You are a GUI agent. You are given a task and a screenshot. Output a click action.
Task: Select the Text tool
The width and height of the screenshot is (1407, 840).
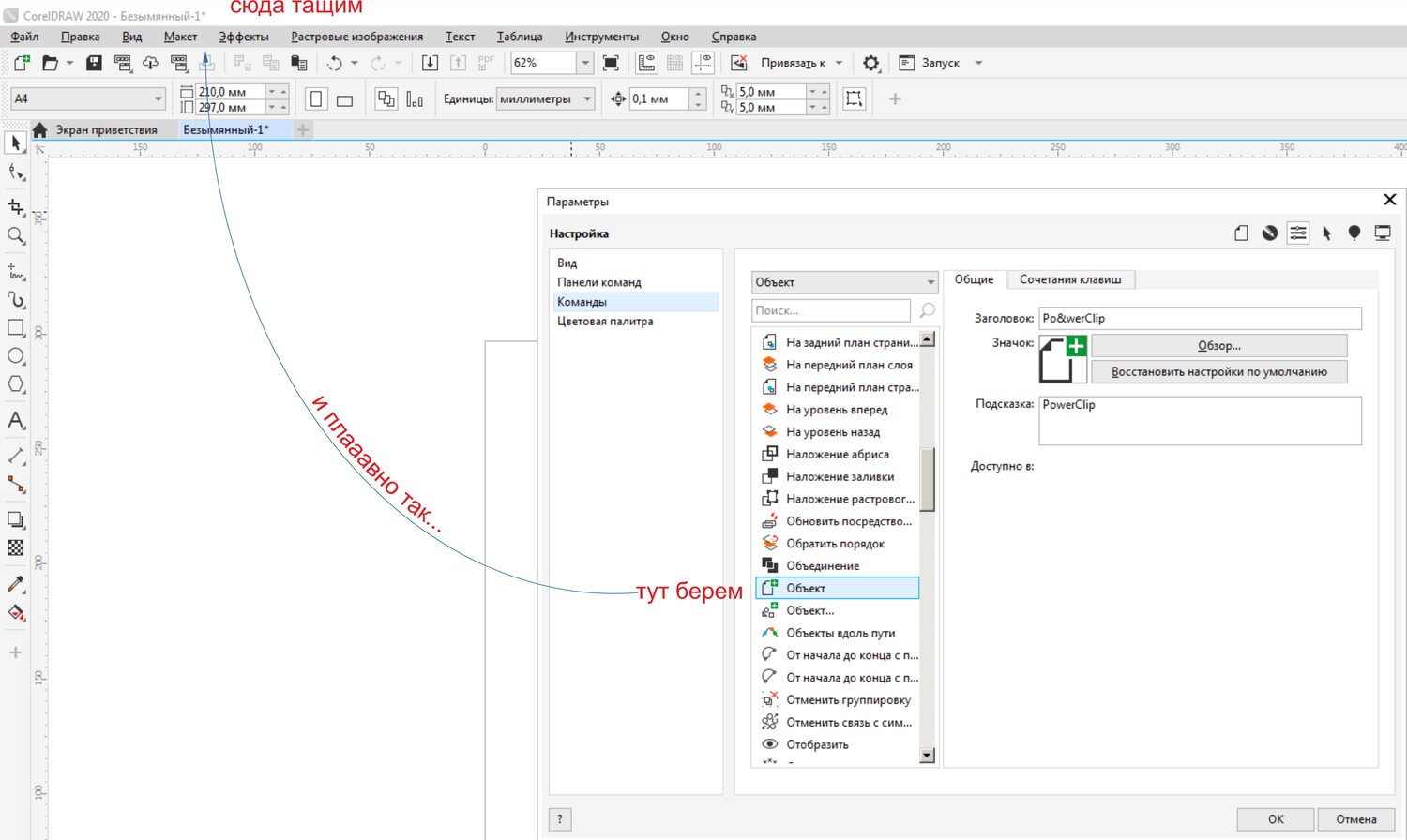coord(15,420)
